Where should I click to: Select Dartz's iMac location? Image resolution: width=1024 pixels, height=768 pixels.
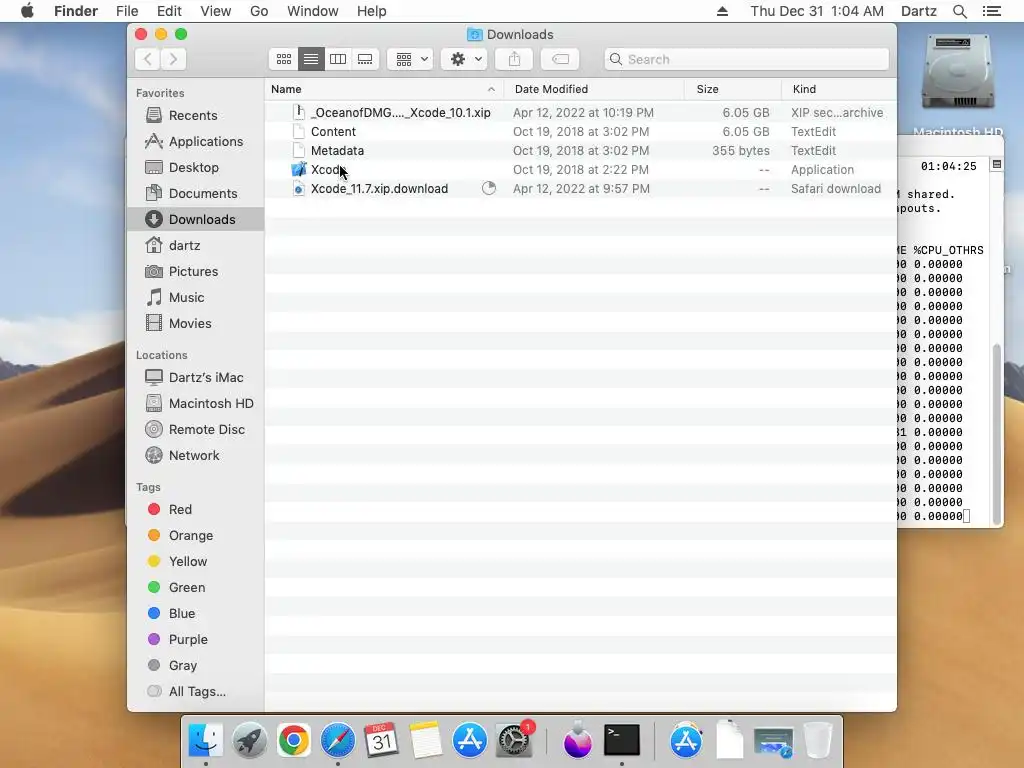coord(194,378)
